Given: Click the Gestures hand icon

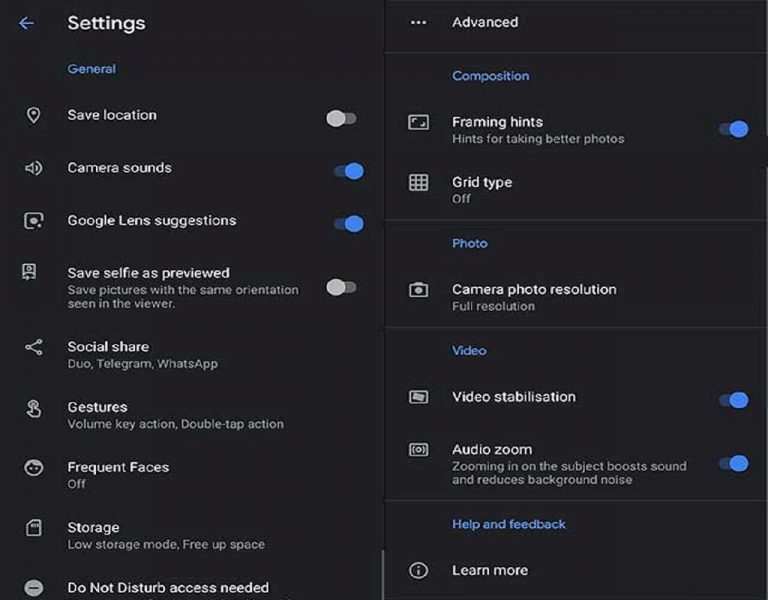Looking at the screenshot, I should [x=33, y=408].
